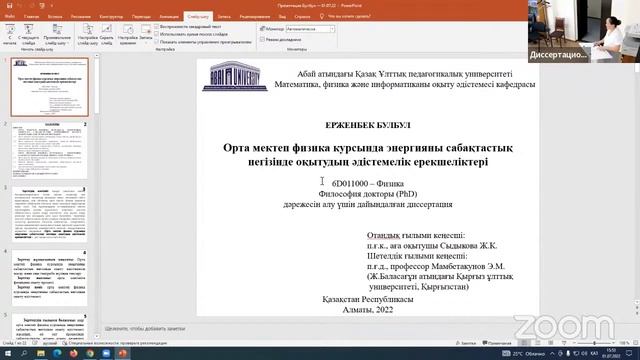The image size is (640, 360).
Task: Open accessibility check in status bar
Action: click(115, 343)
